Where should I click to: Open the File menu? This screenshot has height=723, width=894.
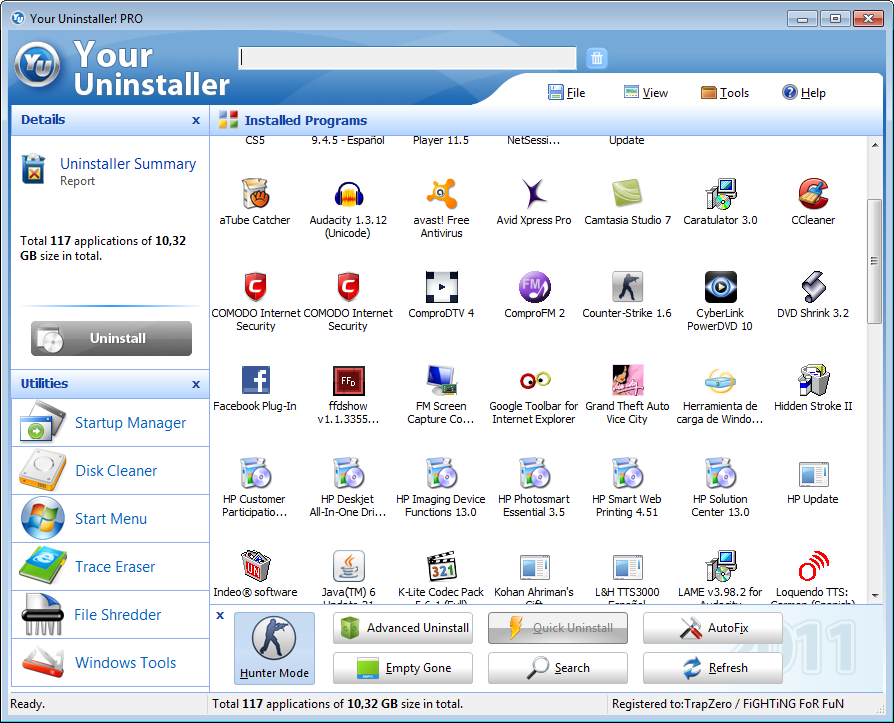coord(566,92)
